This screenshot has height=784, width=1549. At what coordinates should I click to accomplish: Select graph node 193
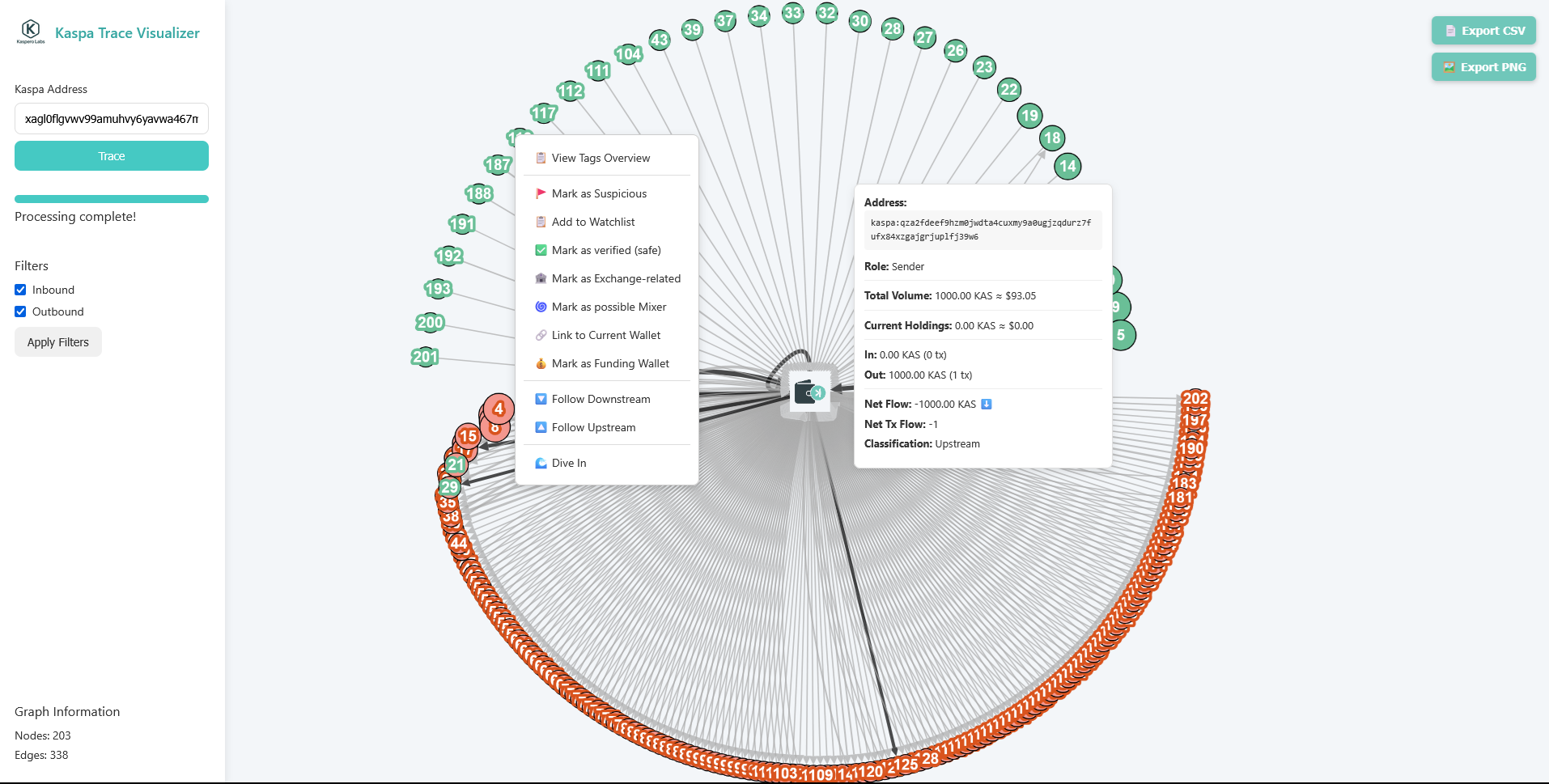(438, 289)
